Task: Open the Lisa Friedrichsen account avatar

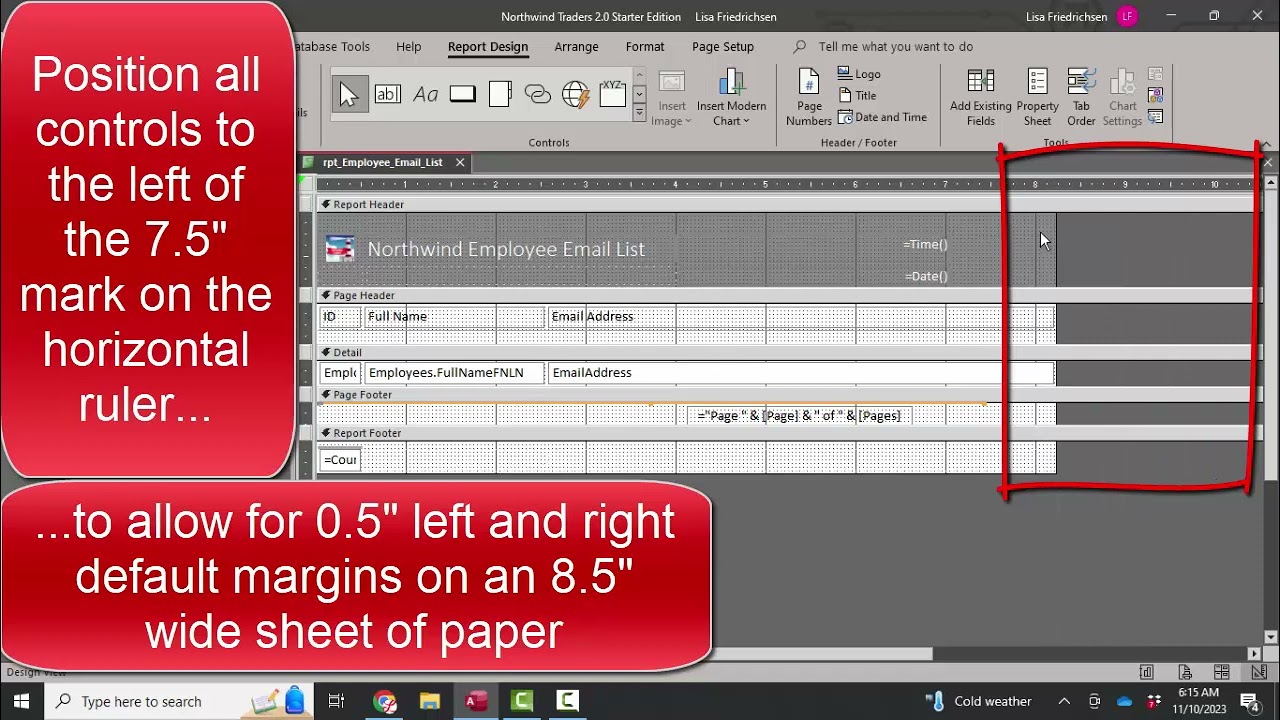Action: coord(1127,16)
